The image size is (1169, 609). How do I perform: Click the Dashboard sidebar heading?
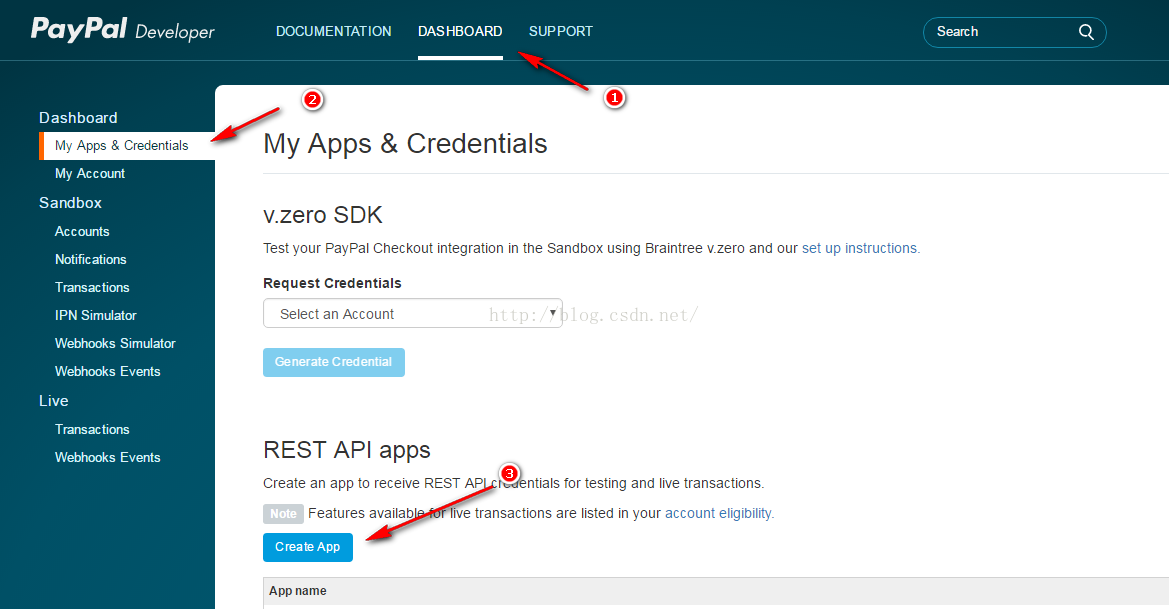[78, 118]
